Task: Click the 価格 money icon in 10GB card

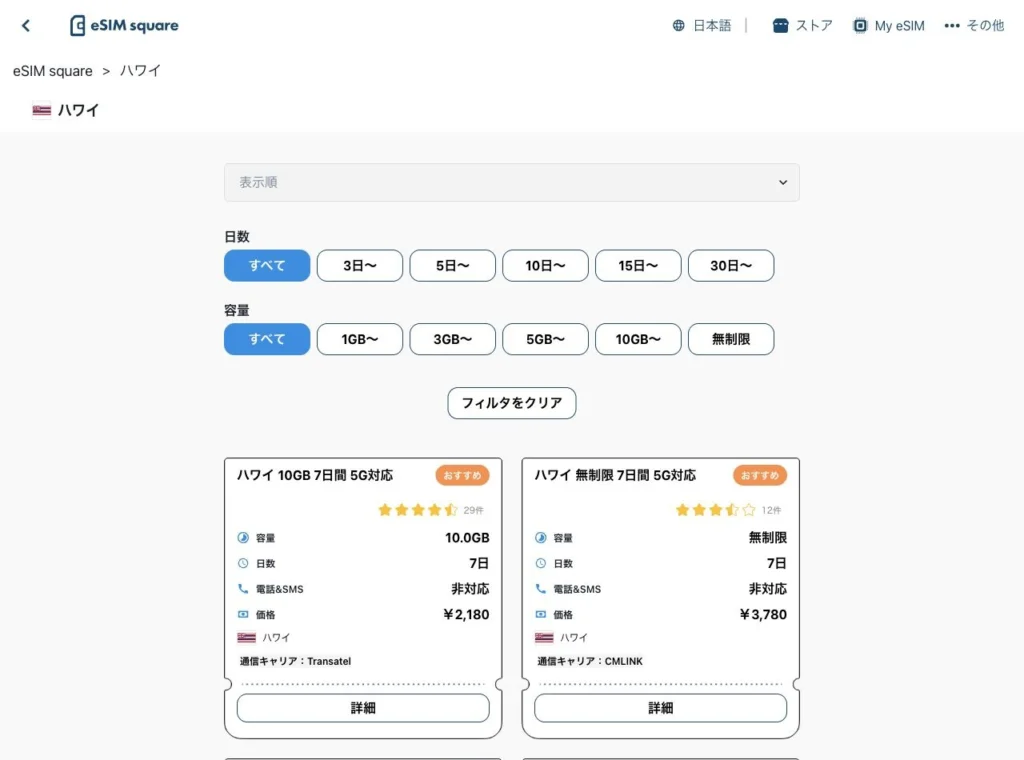Action: pos(243,614)
